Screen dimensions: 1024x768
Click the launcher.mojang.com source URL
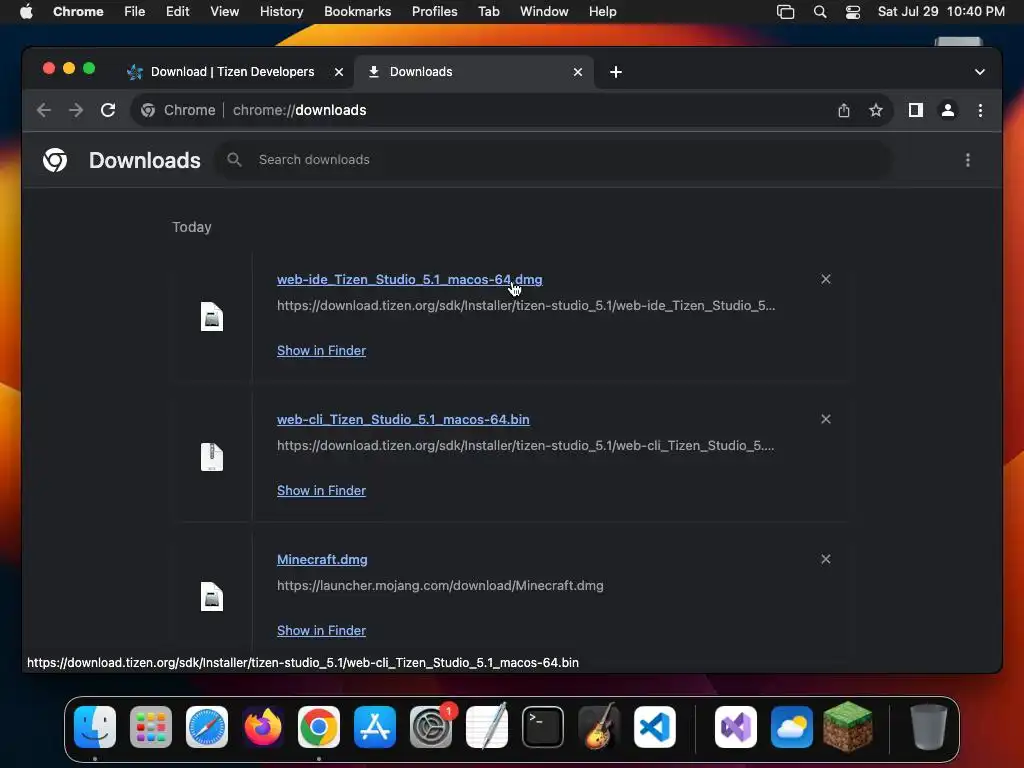(440, 586)
